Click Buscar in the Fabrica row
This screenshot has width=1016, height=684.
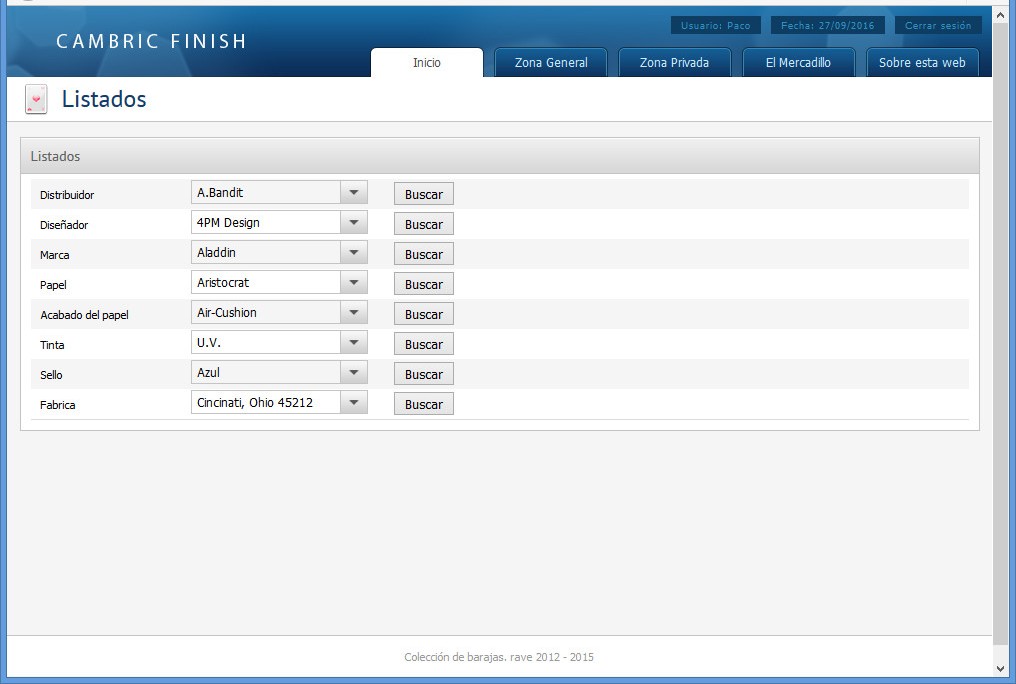(x=424, y=404)
